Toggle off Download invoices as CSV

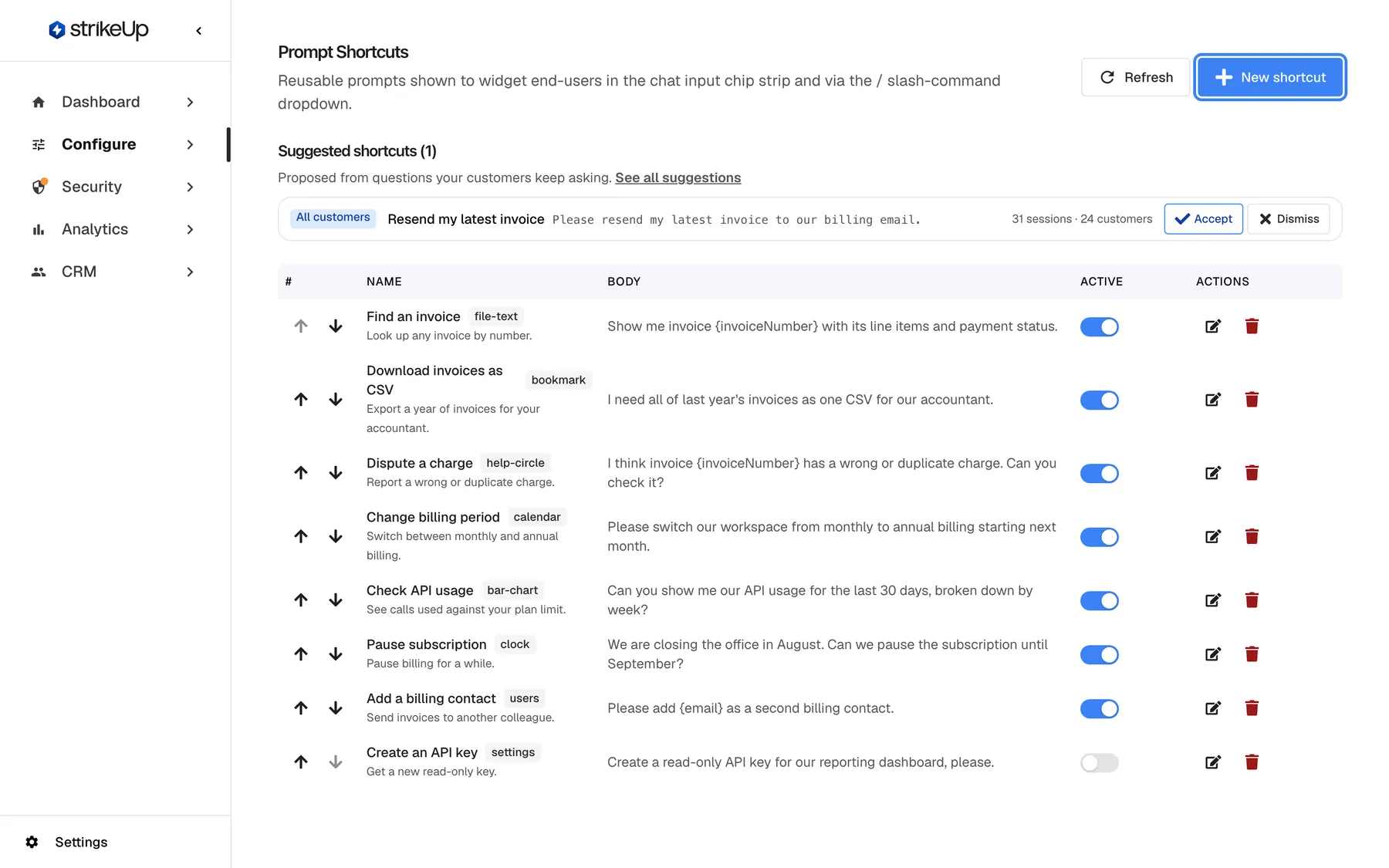(x=1100, y=400)
